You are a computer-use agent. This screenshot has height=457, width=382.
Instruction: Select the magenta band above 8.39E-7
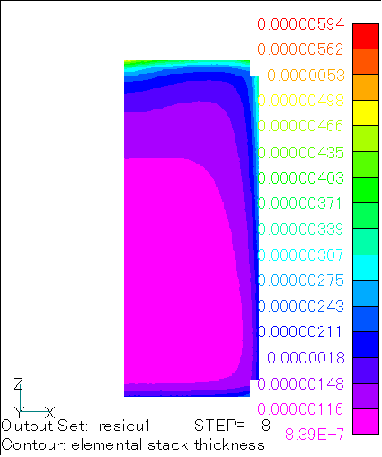click(365, 422)
